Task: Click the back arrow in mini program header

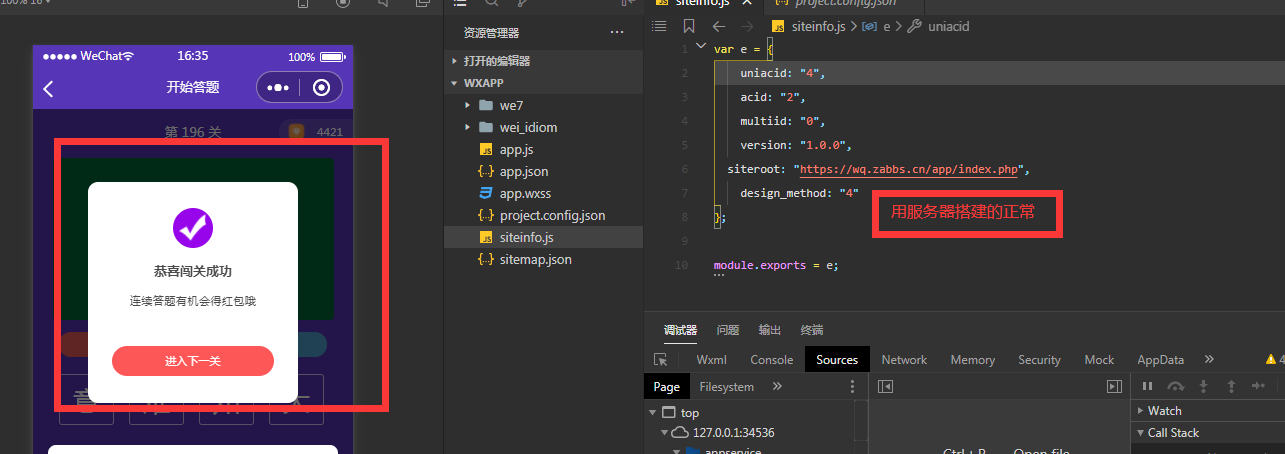Action: (48, 89)
